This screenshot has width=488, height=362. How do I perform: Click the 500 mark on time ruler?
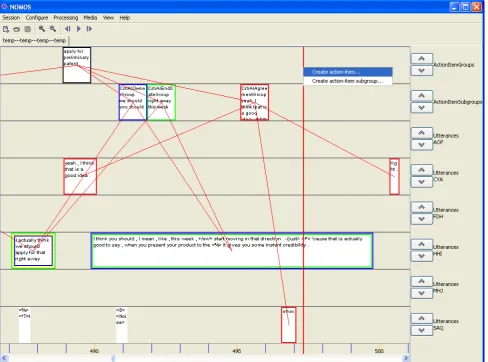point(379,351)
